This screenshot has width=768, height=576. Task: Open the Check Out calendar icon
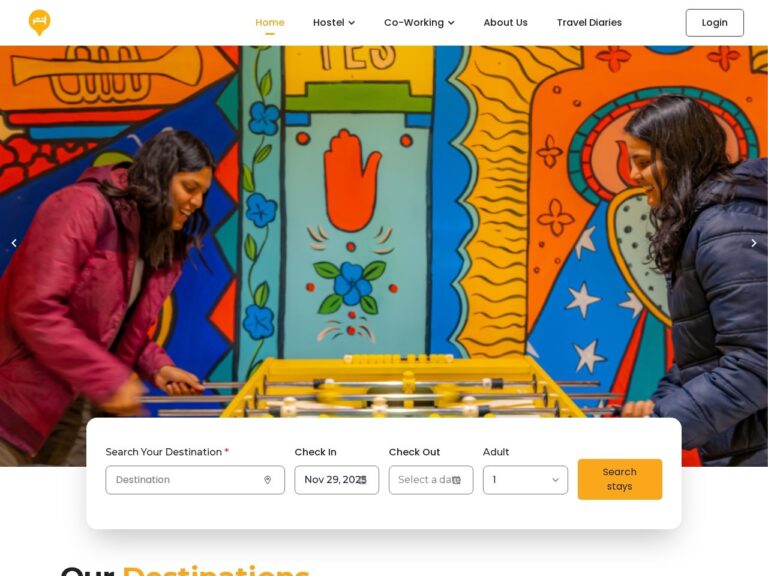point(456,480)
